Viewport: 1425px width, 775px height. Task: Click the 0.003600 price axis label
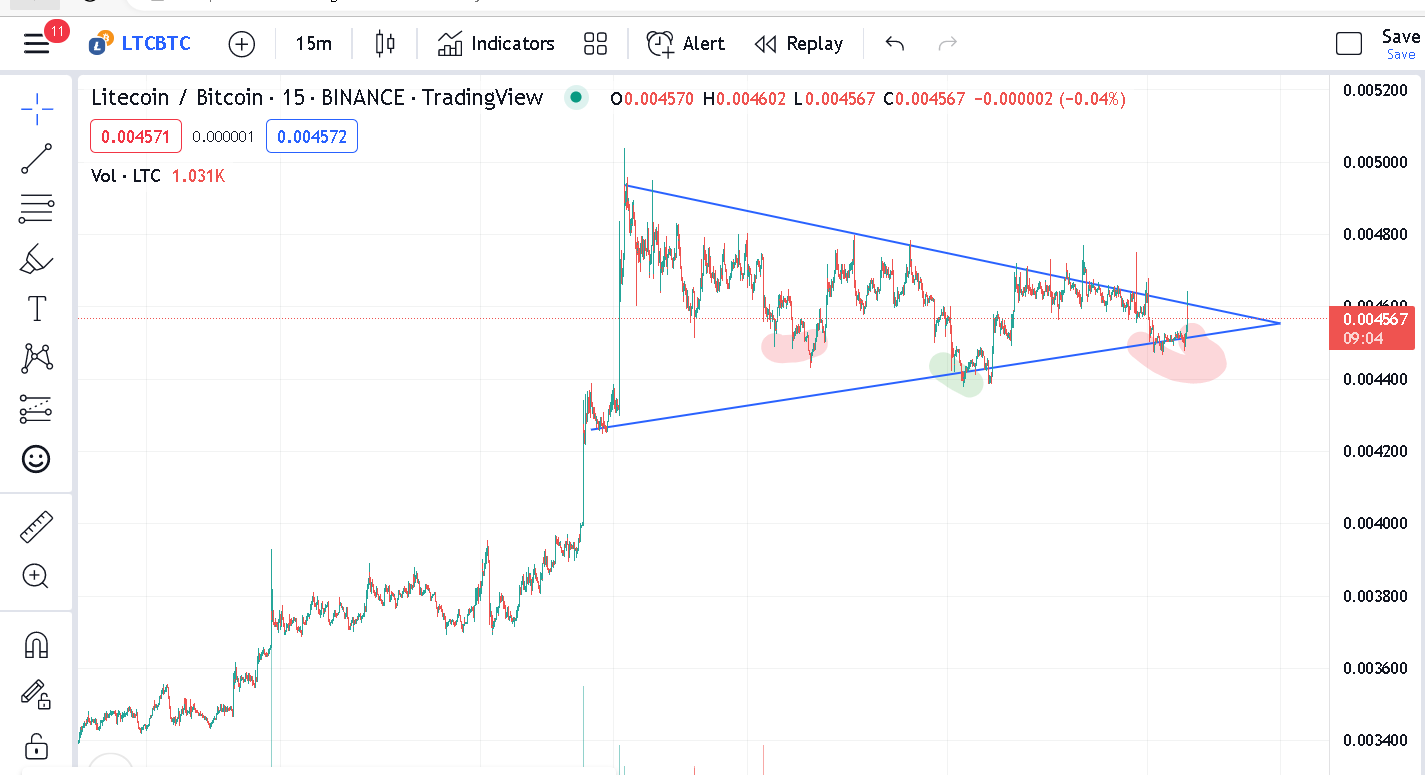[1375, 669]
